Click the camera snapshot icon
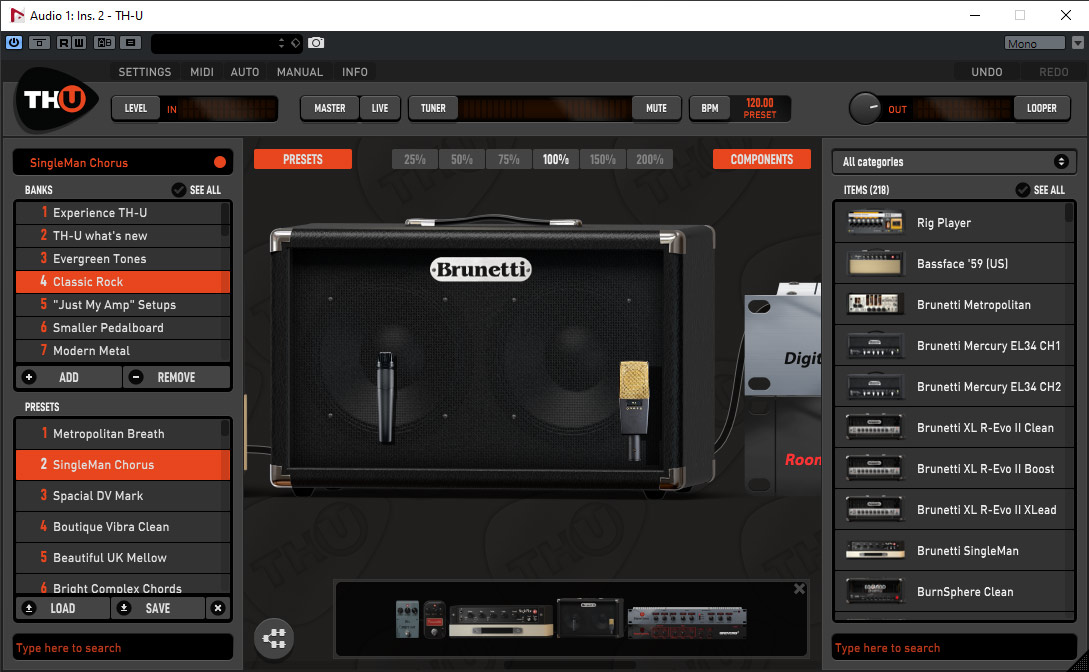Image resolution: width=1089 pixels, height=672 pixels. click(316, 43)
